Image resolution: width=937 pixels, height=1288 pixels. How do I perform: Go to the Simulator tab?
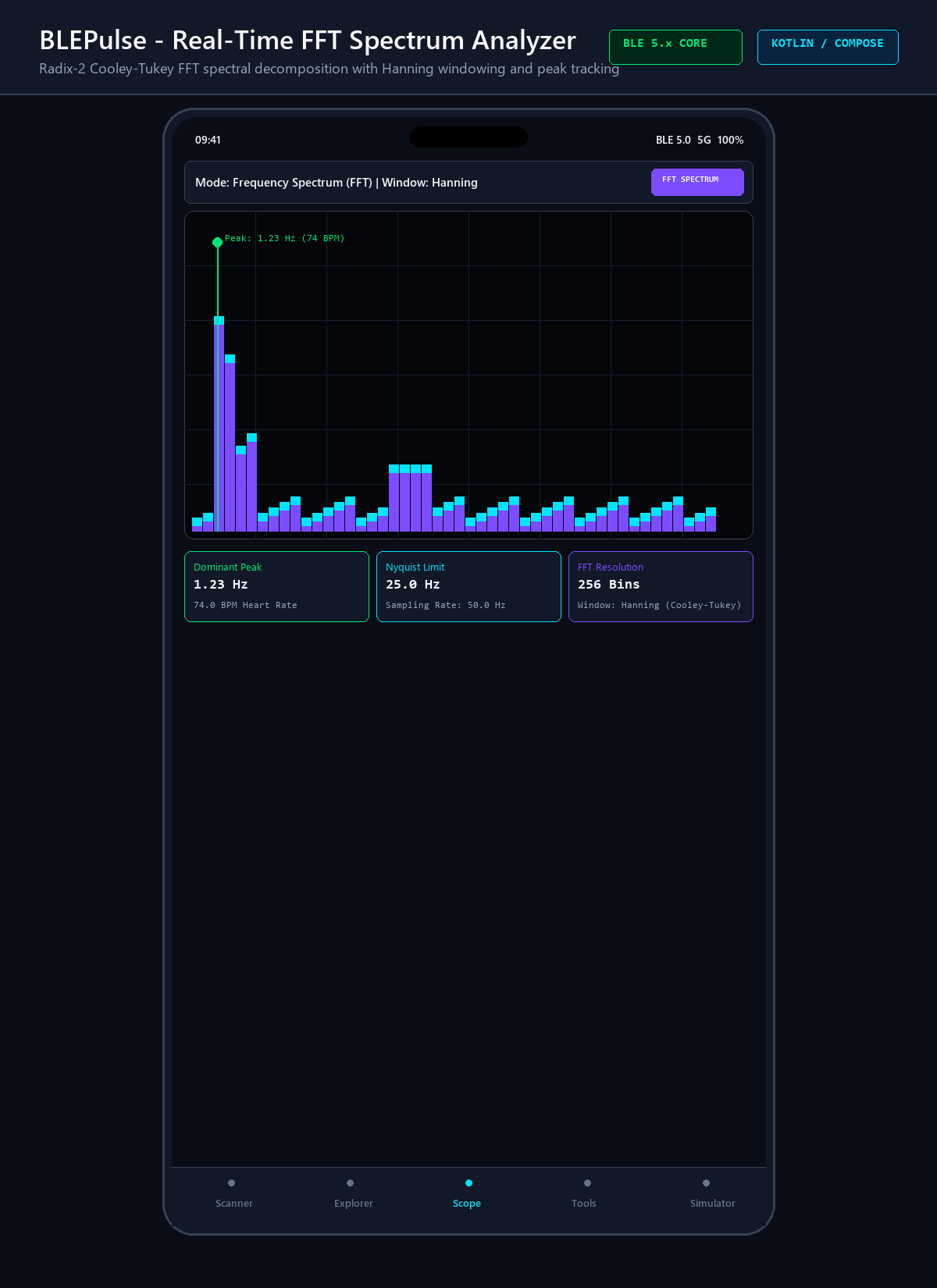pos(712,1194)
